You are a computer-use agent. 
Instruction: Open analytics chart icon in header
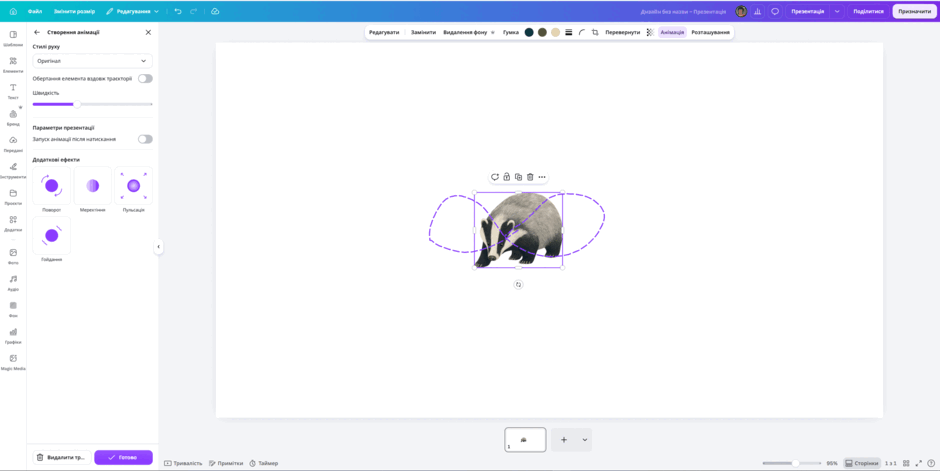tap(758, 11)
